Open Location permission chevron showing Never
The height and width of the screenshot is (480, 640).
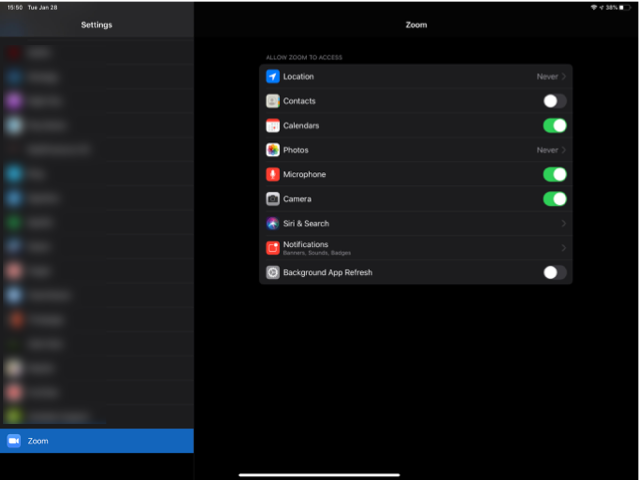coord(564,77)
